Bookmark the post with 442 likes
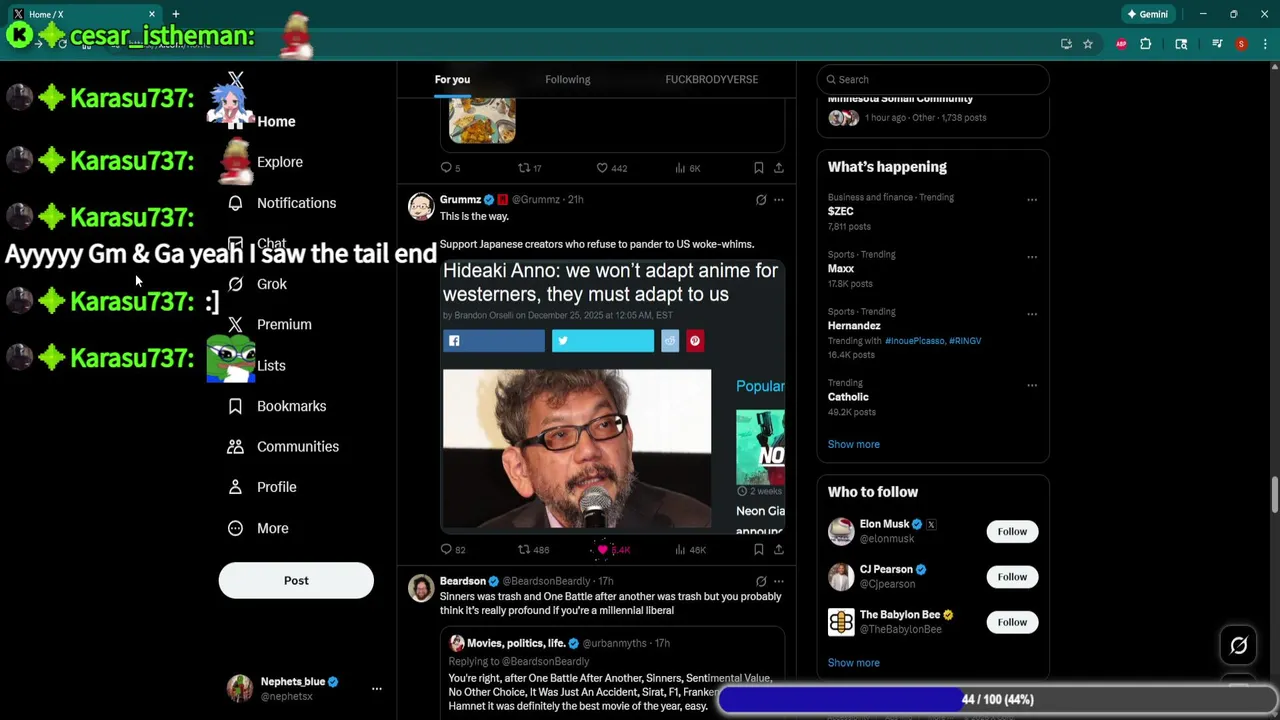This screenshot has width=1280, height=720. (758, 168)
